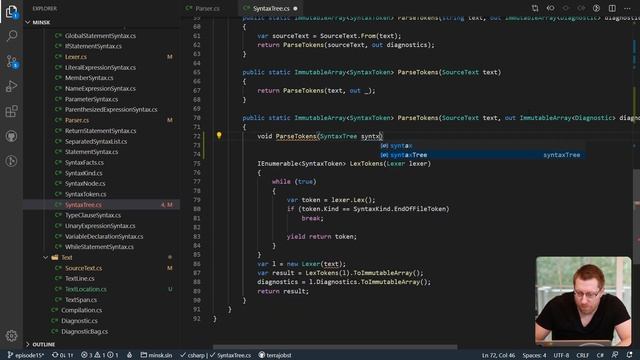Select UTF-8 encoding in status bar
Screen dimensions: 640x360
(561, 355)
